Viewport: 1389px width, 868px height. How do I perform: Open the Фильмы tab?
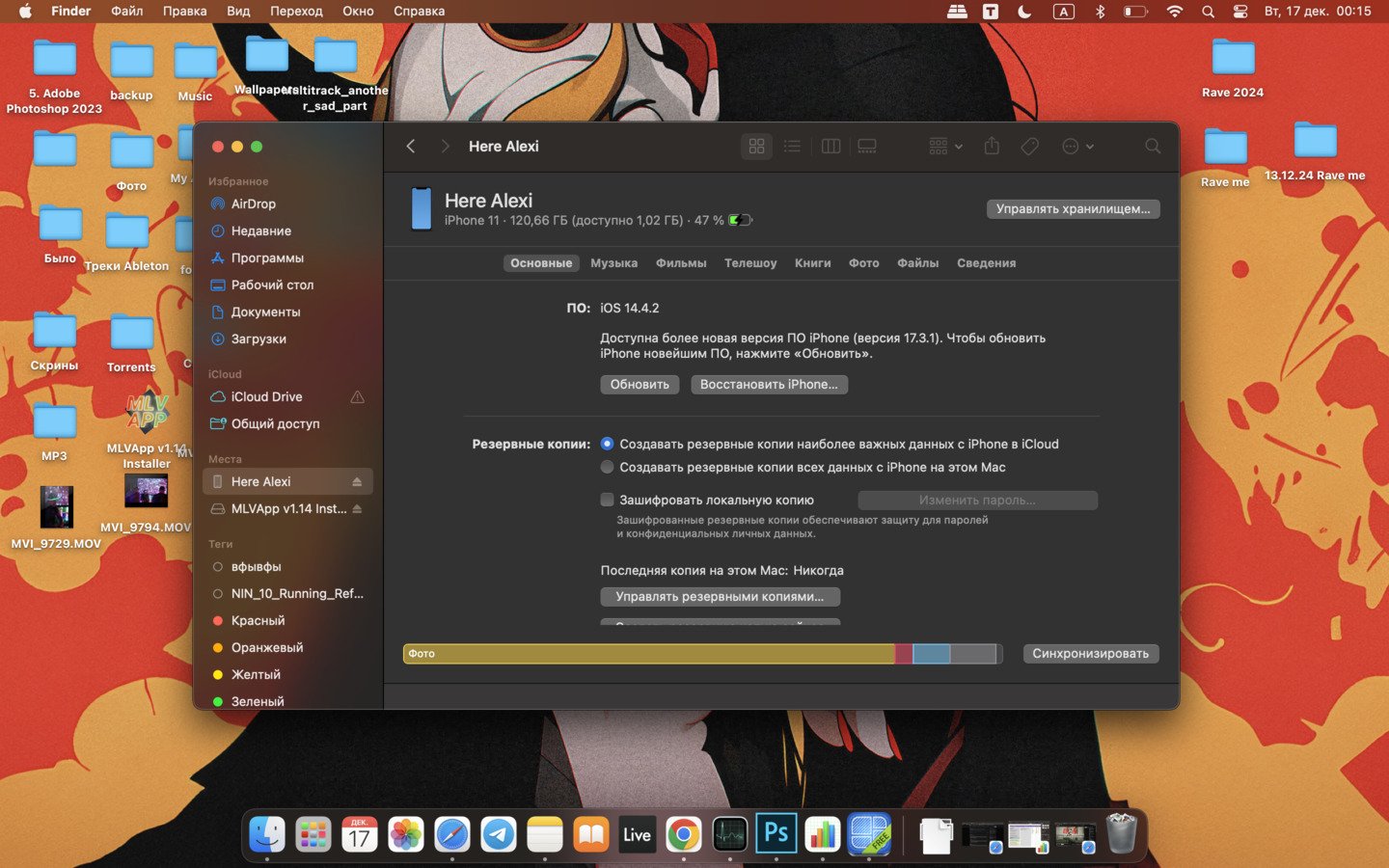681,263
